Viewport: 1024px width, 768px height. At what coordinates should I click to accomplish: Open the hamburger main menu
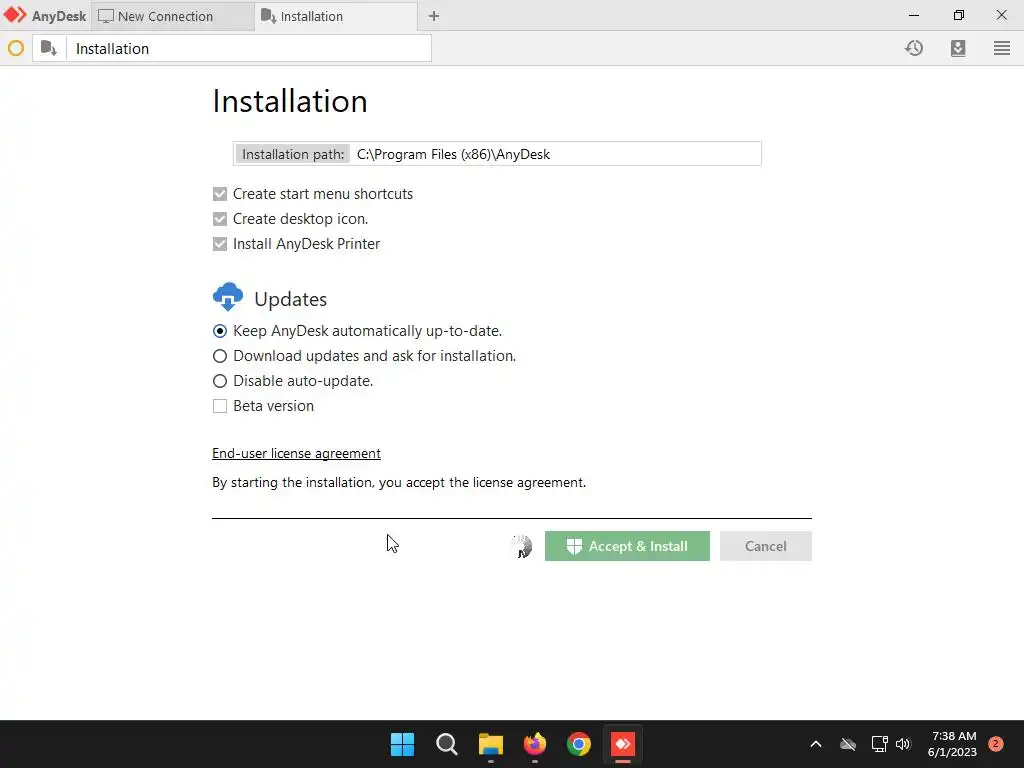coord(1002,48)
